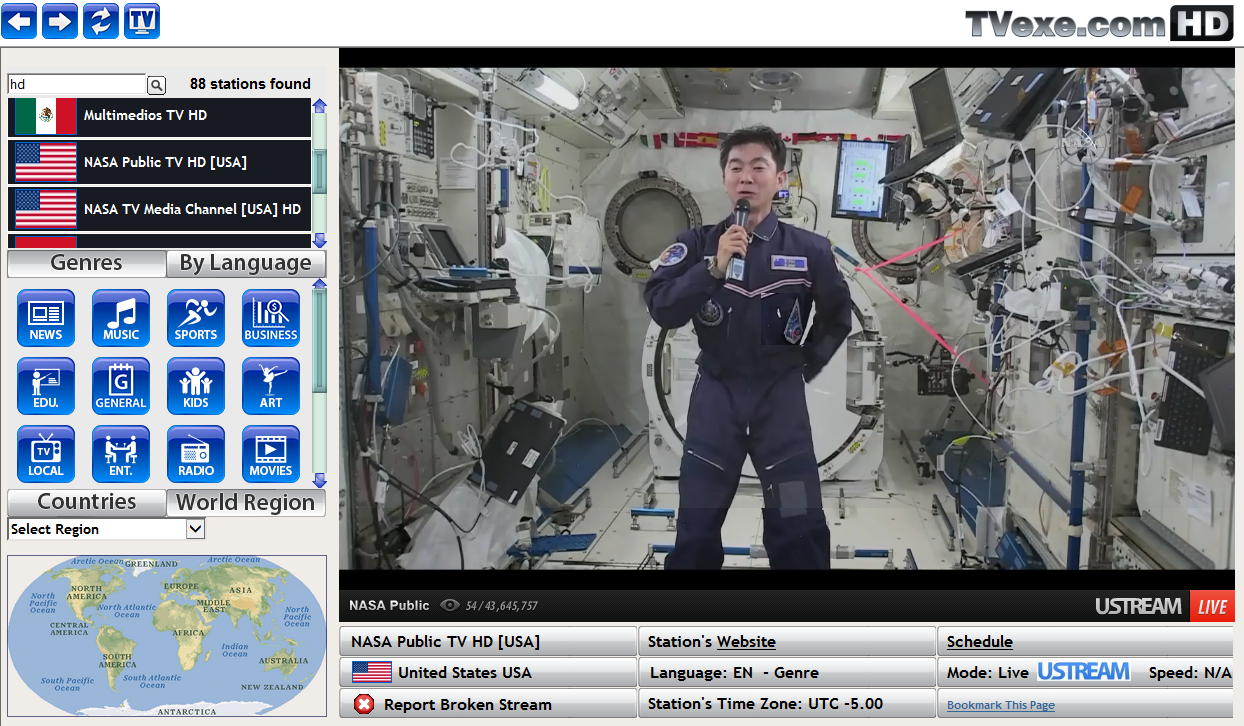The image size is (1244, 726).
Task: Select the Sports genre icon
Action: (196, 318)
